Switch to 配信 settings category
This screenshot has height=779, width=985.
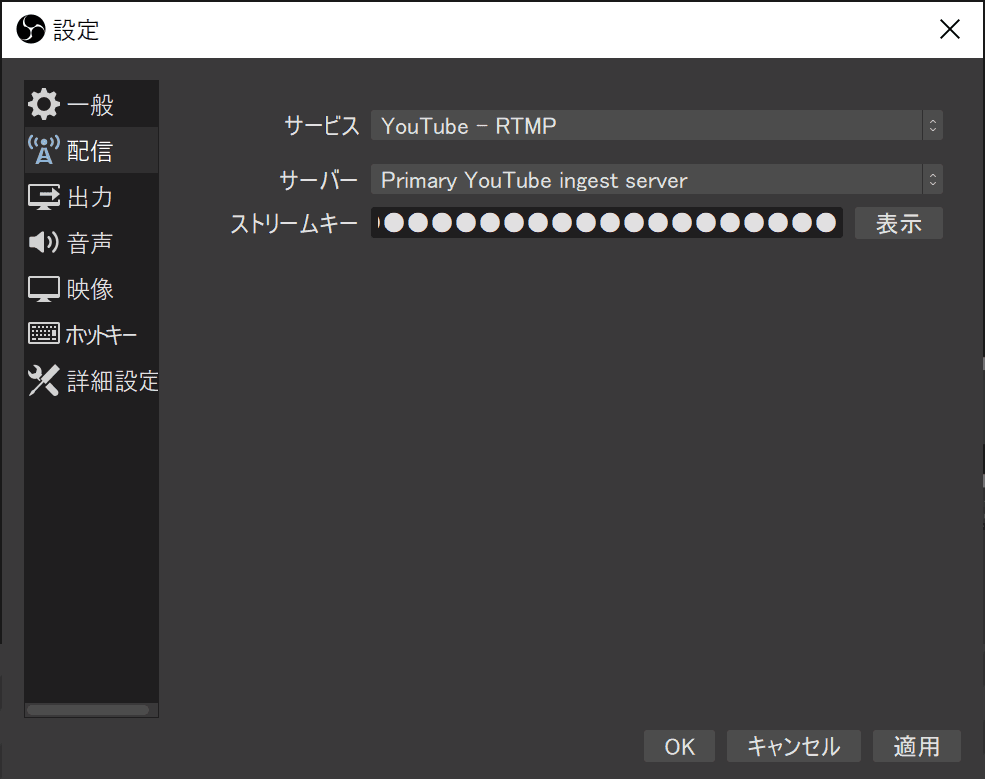click(x=92, y=150)
